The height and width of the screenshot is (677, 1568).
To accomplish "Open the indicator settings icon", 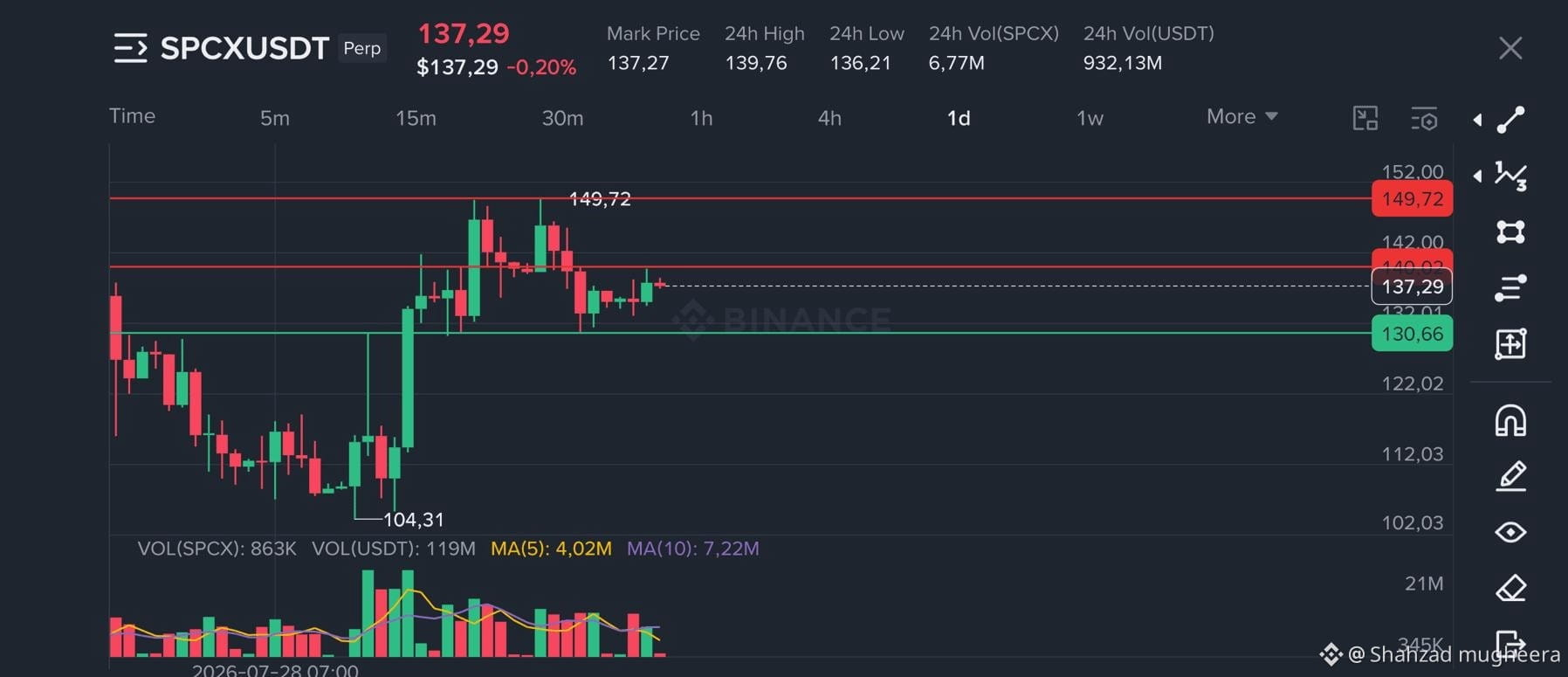I will click(x=1424, y=118).
